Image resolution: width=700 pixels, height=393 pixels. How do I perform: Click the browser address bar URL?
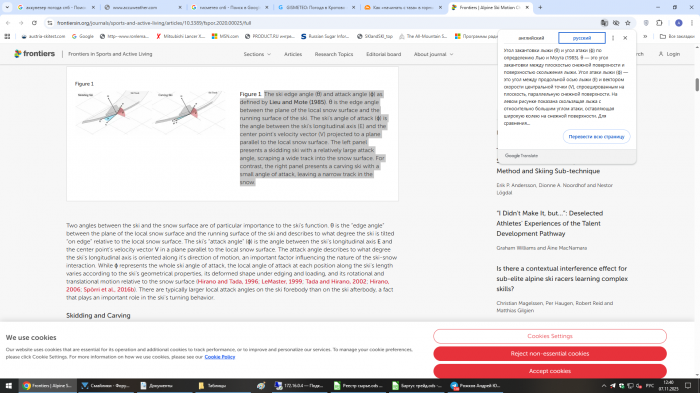pos(154,23)
